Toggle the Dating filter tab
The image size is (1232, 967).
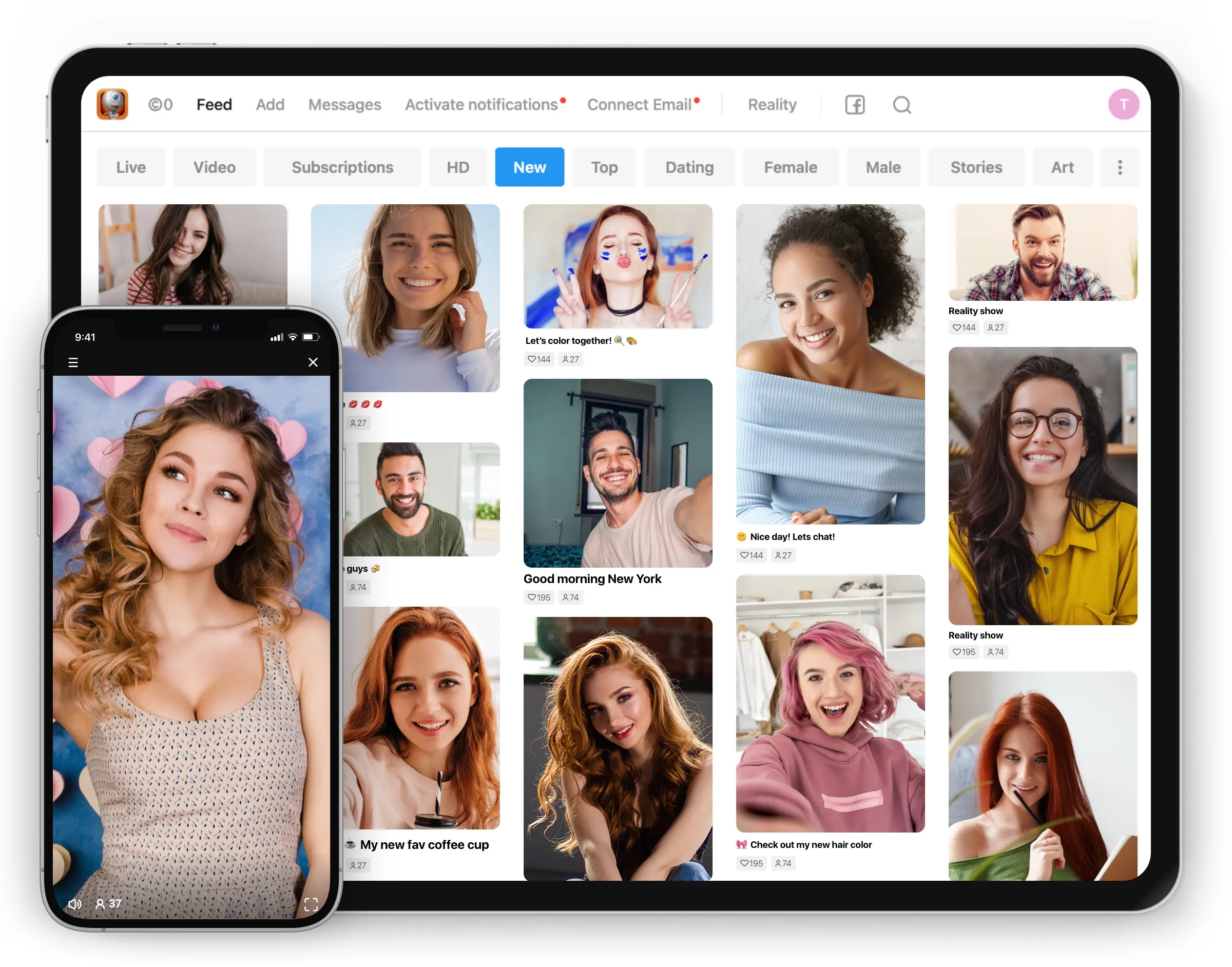click(689, 166)
